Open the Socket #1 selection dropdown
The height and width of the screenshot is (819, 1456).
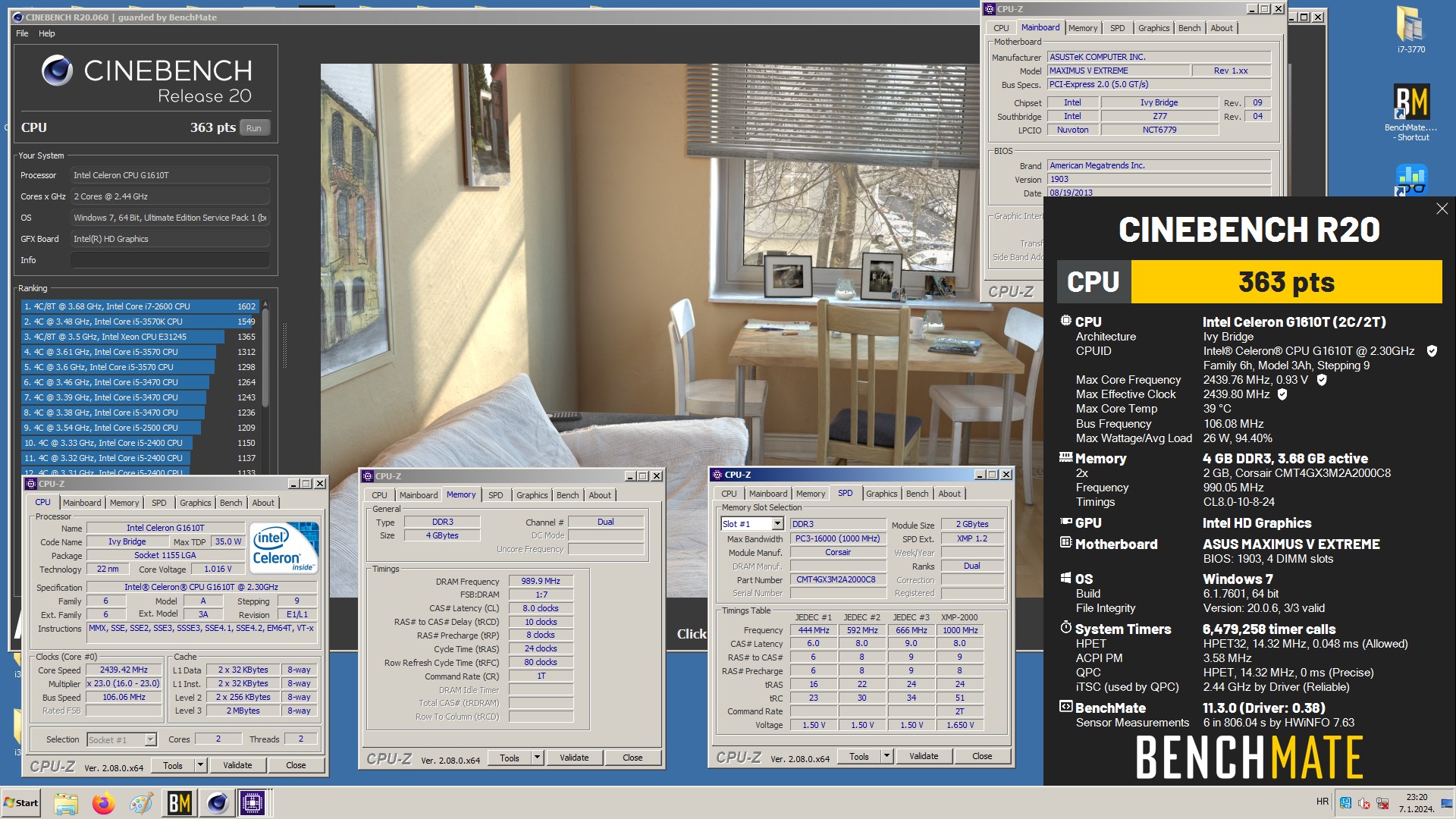coord(150,739)
